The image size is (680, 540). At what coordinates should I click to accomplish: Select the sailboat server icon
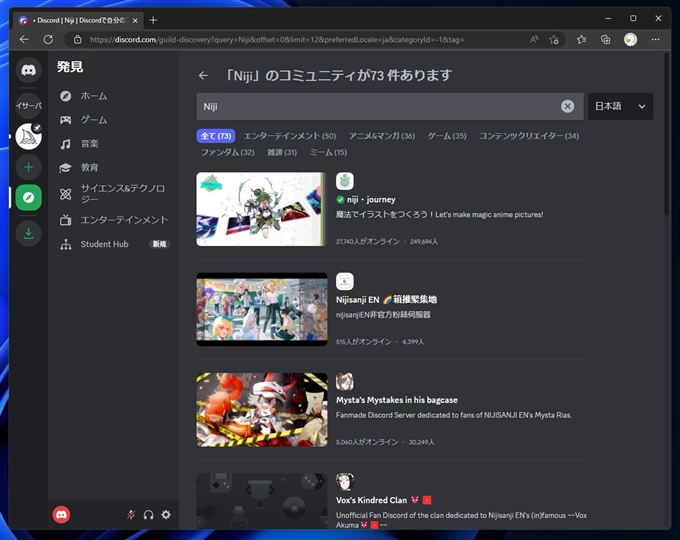click(x=29, y=136)
